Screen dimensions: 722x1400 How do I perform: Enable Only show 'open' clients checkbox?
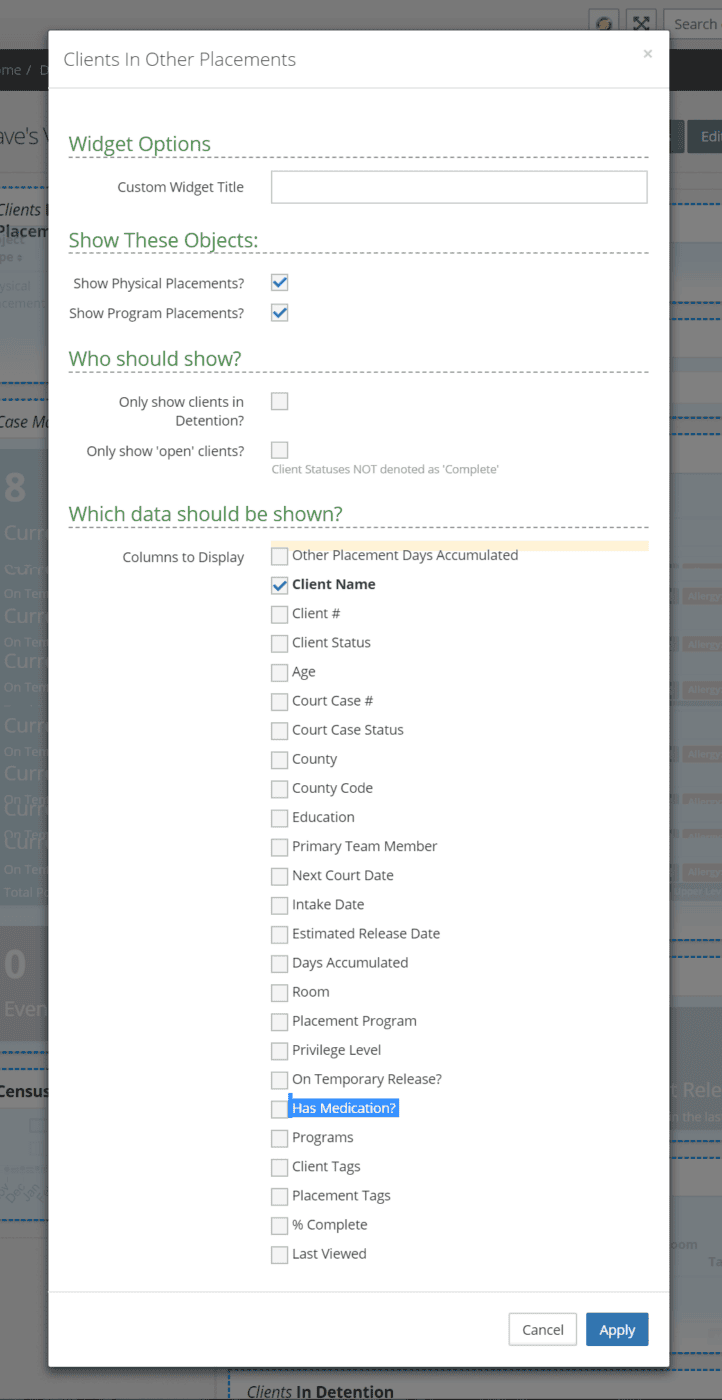[280, 450]
